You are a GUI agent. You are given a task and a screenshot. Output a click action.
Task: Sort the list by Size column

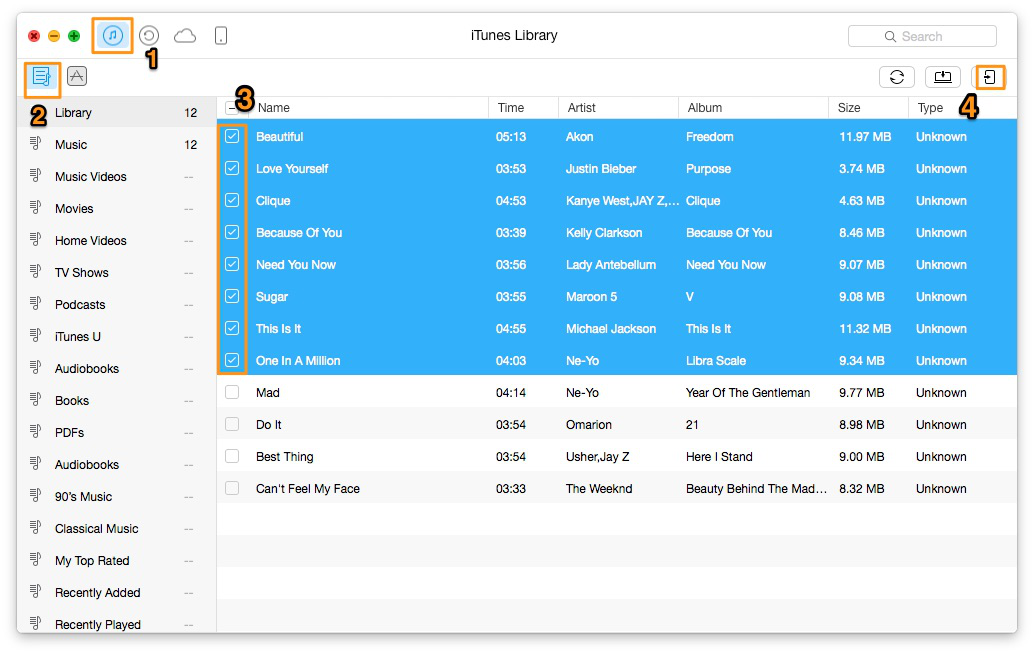click(849, 107)
